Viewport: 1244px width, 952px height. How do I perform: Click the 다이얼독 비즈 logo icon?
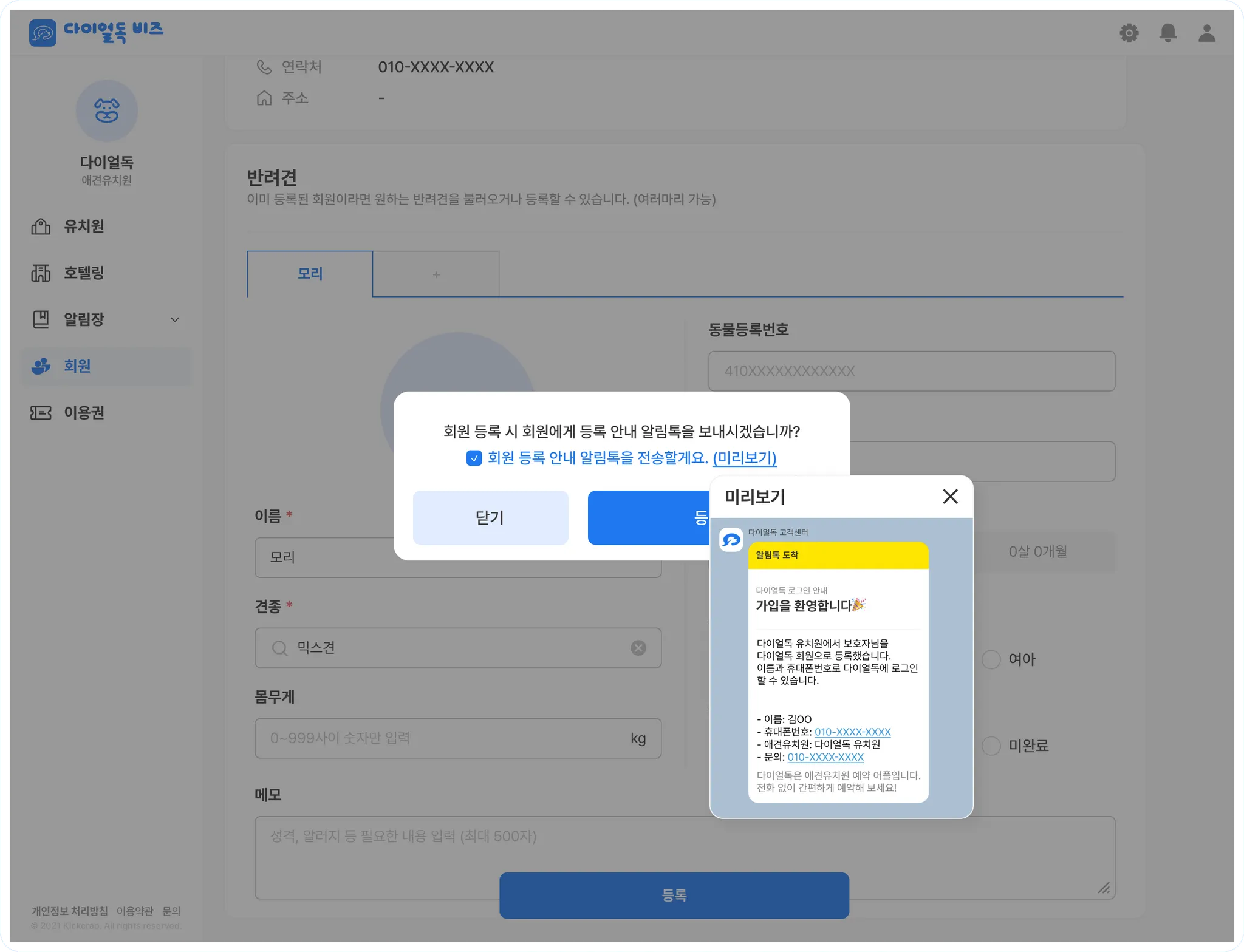point(43,33)
